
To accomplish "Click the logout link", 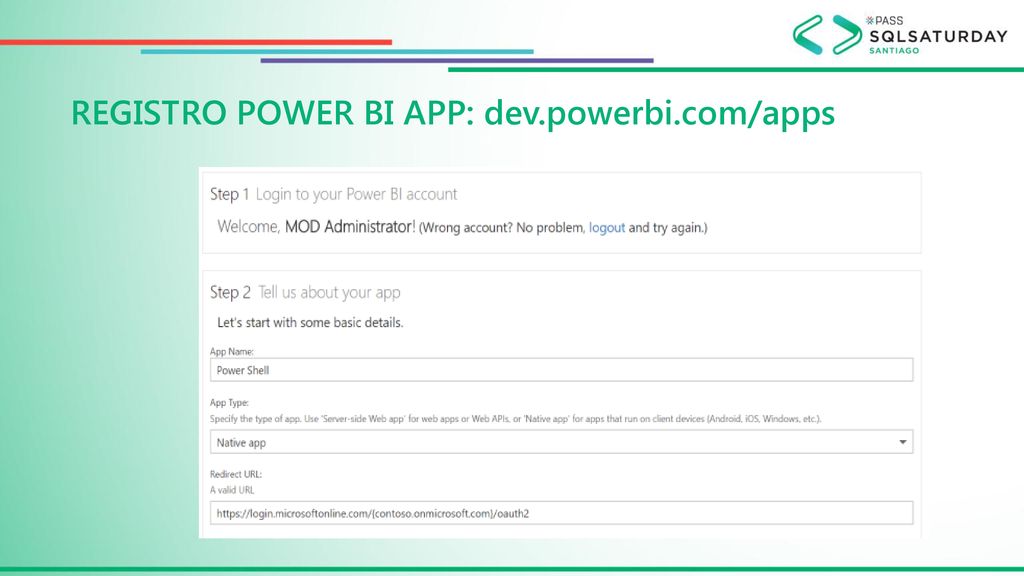I will point(607,228).
